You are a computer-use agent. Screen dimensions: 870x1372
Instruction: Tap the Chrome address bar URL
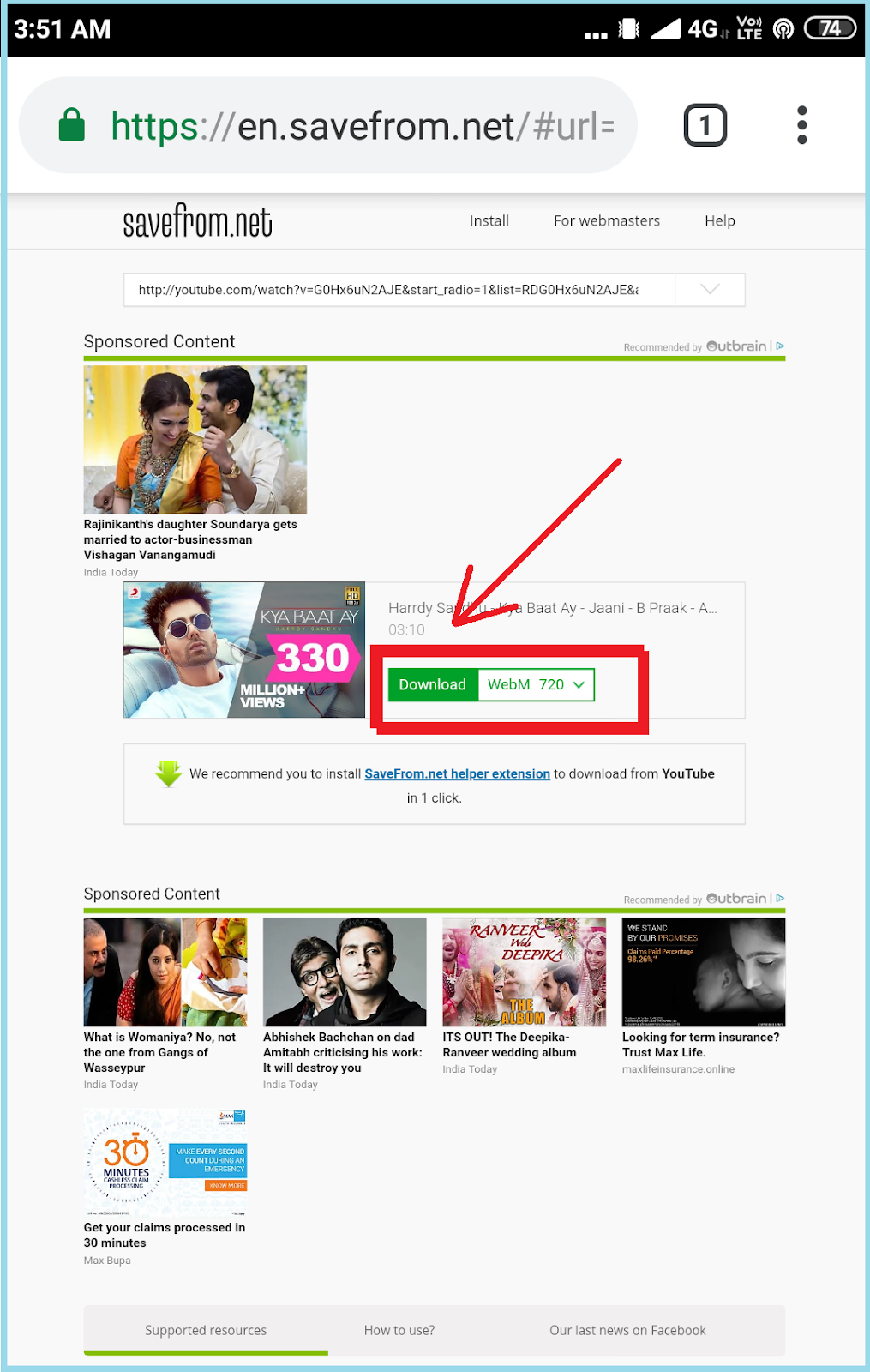(363, 126)
